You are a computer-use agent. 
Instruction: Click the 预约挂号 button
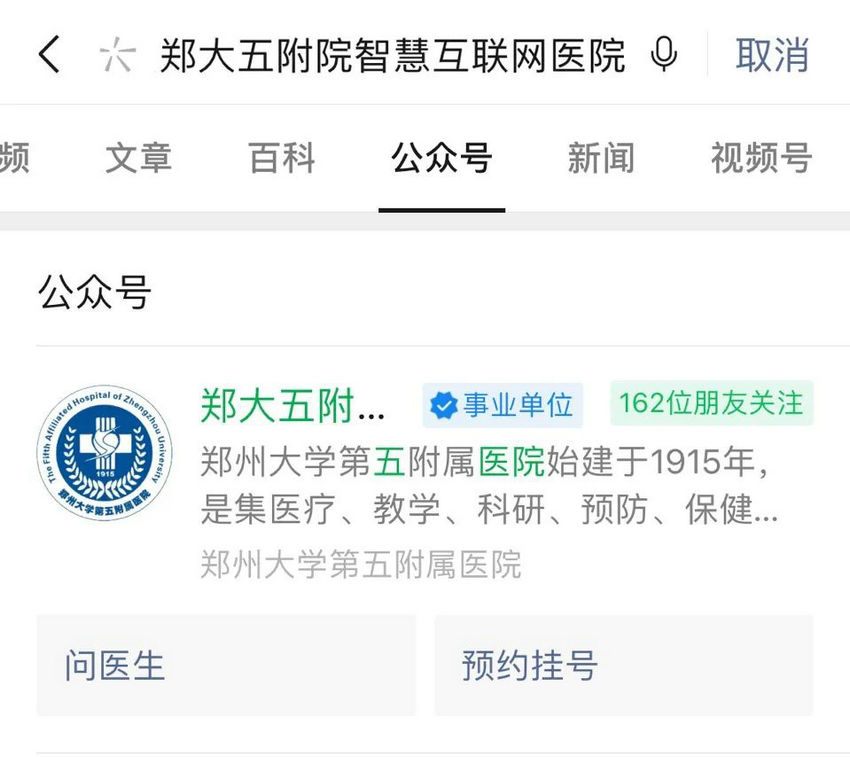pos(624,665)
